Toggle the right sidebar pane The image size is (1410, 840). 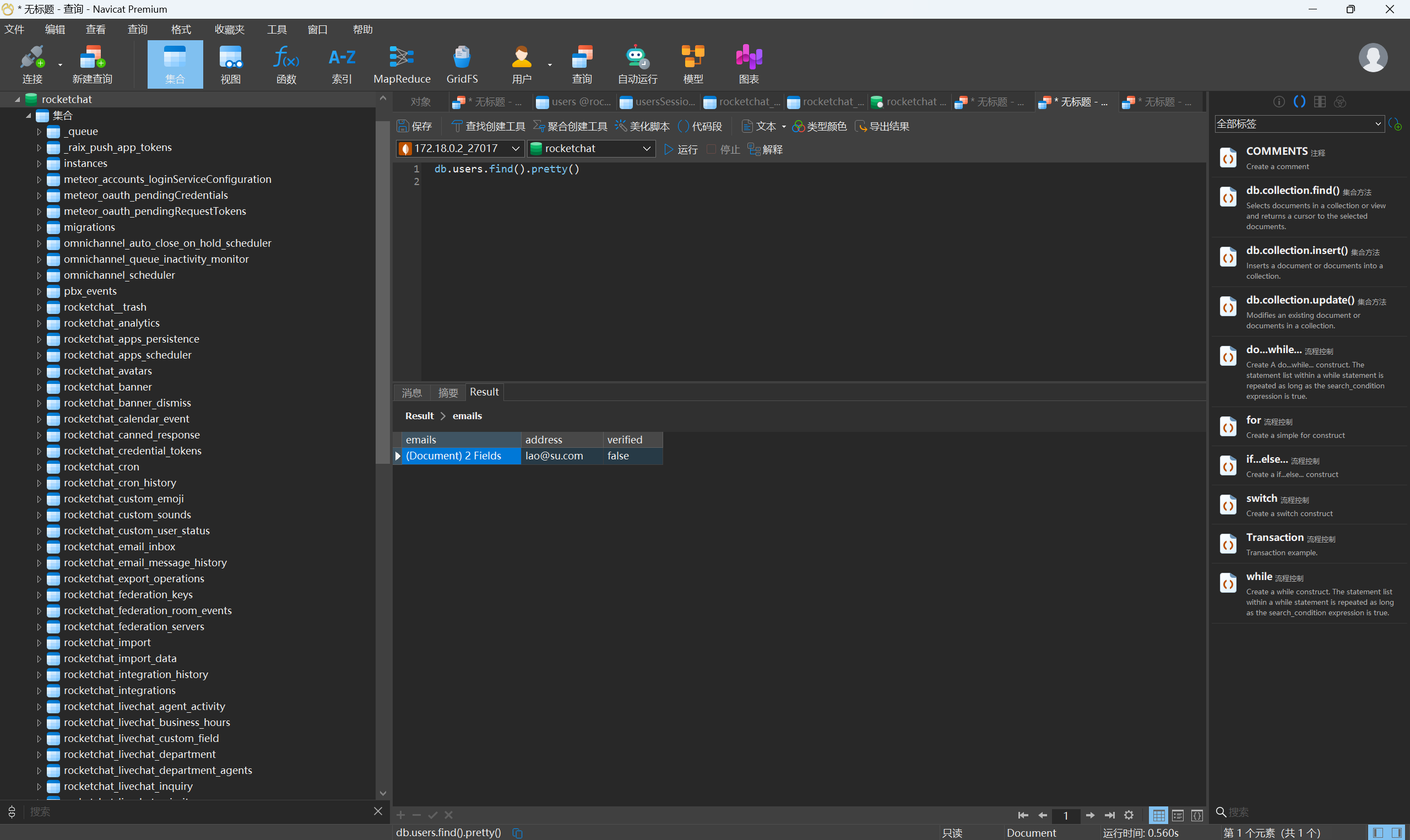click(x=1396, y=833)
